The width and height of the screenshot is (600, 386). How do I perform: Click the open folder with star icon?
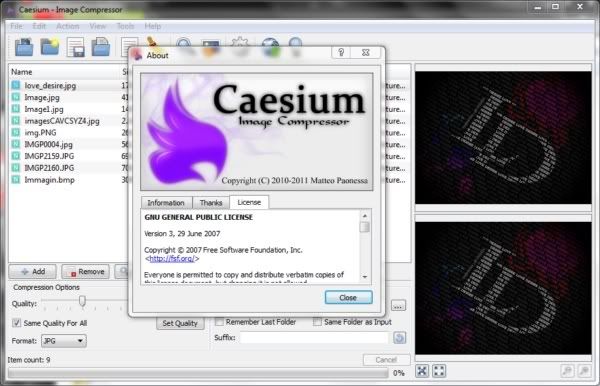[50, 47]
